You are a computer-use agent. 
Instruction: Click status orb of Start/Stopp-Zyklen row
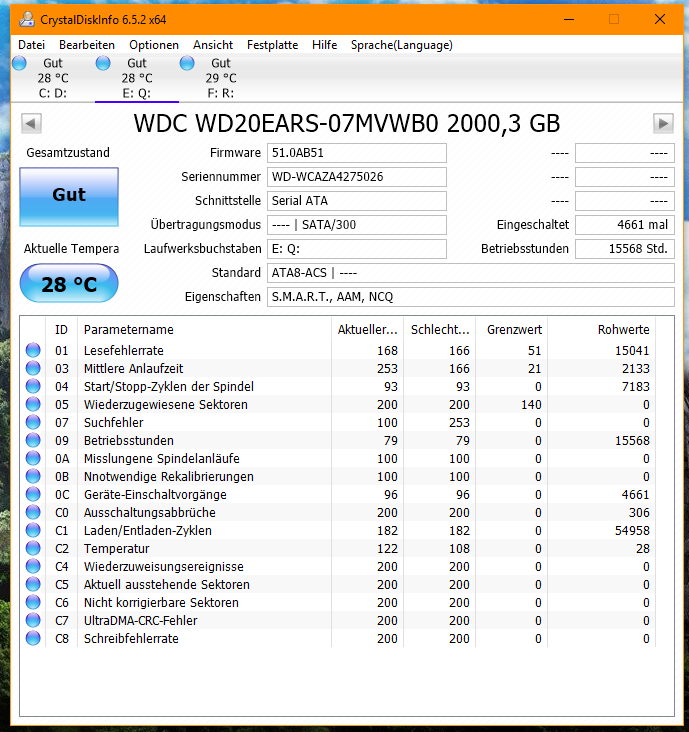33,386
